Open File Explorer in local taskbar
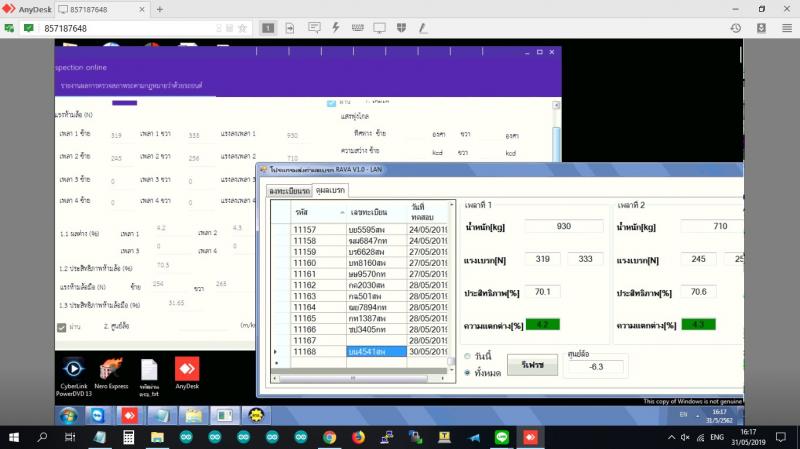 pos(157,437)
